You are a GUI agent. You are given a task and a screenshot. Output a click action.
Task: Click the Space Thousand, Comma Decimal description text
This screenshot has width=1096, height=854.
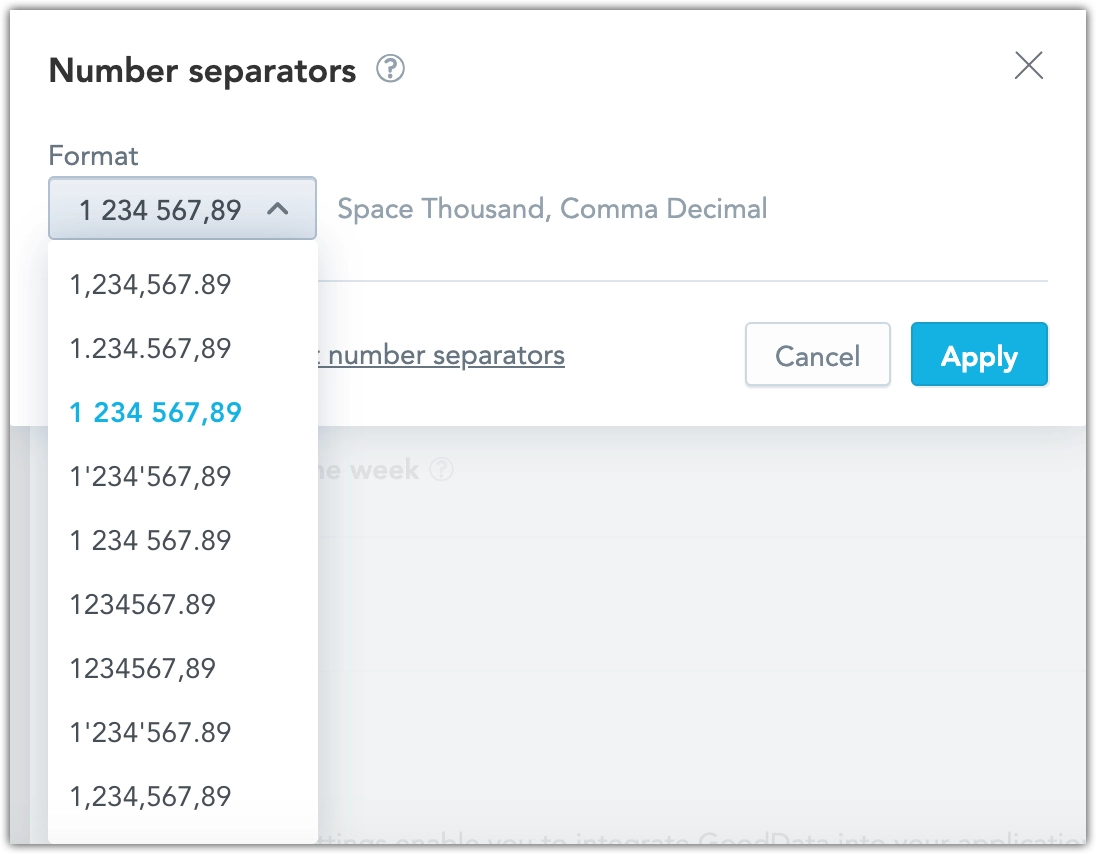(551, 209)
